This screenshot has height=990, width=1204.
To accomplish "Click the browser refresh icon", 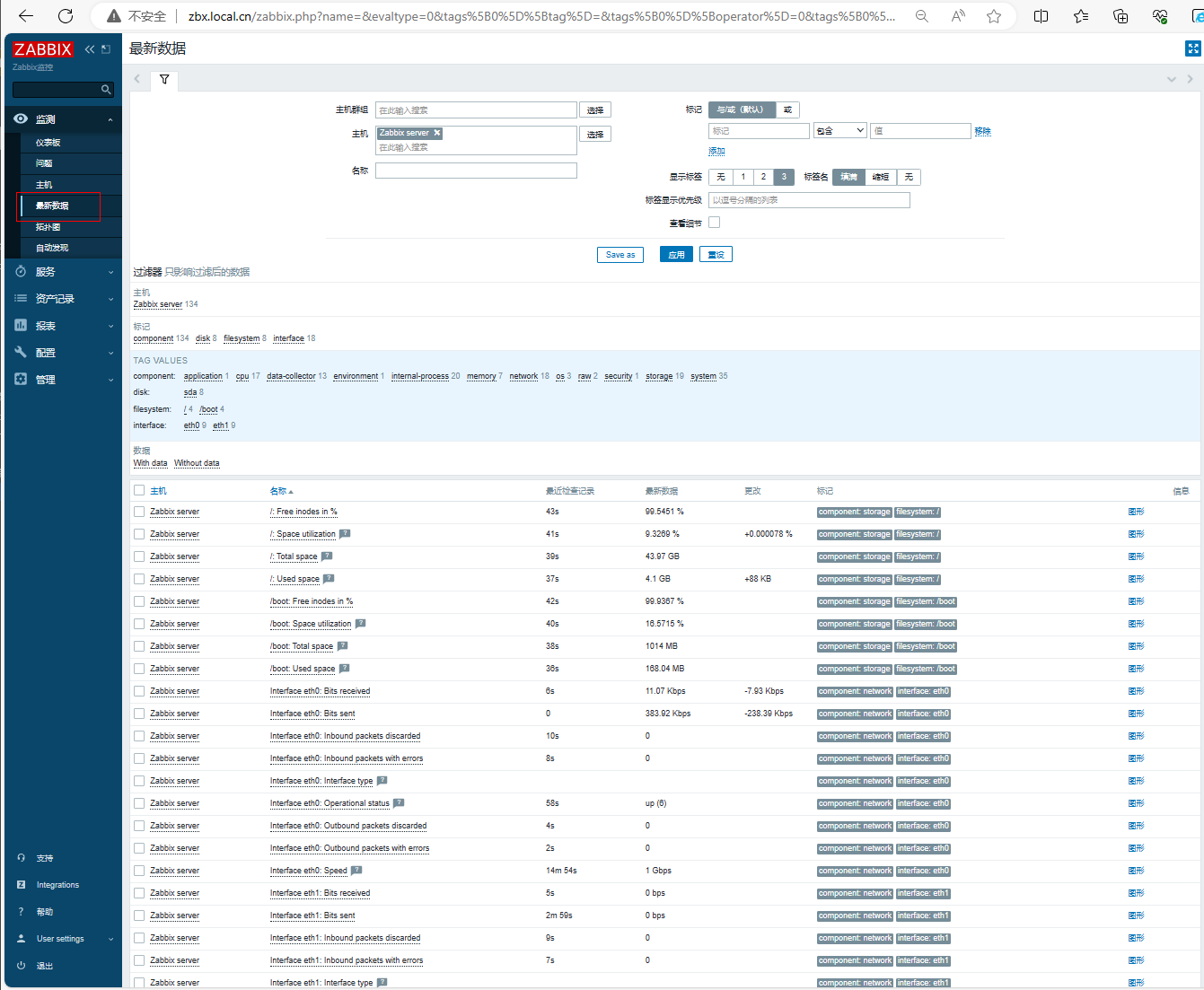I will coord(66,16).
